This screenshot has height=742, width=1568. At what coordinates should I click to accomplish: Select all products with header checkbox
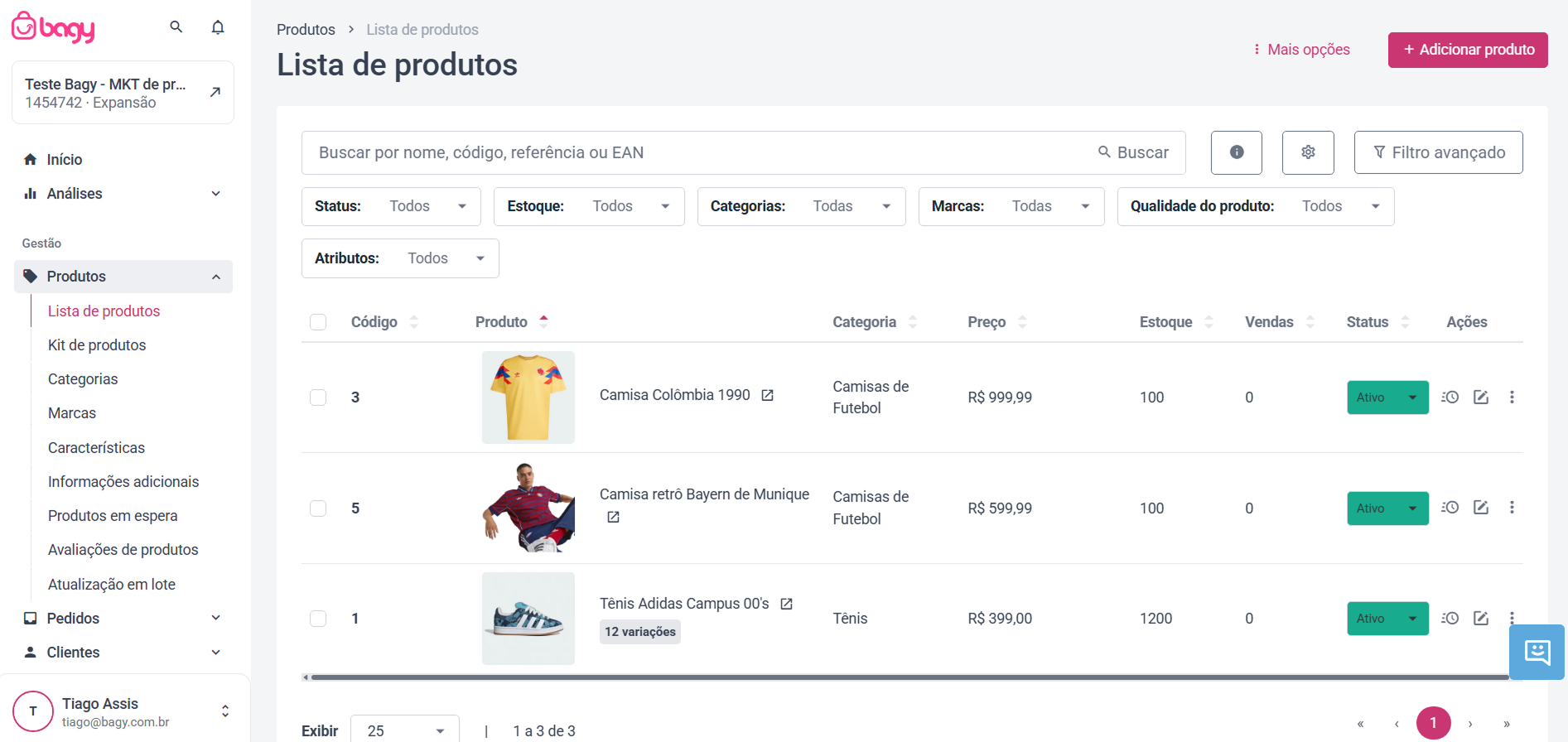[x=318, y=322]
